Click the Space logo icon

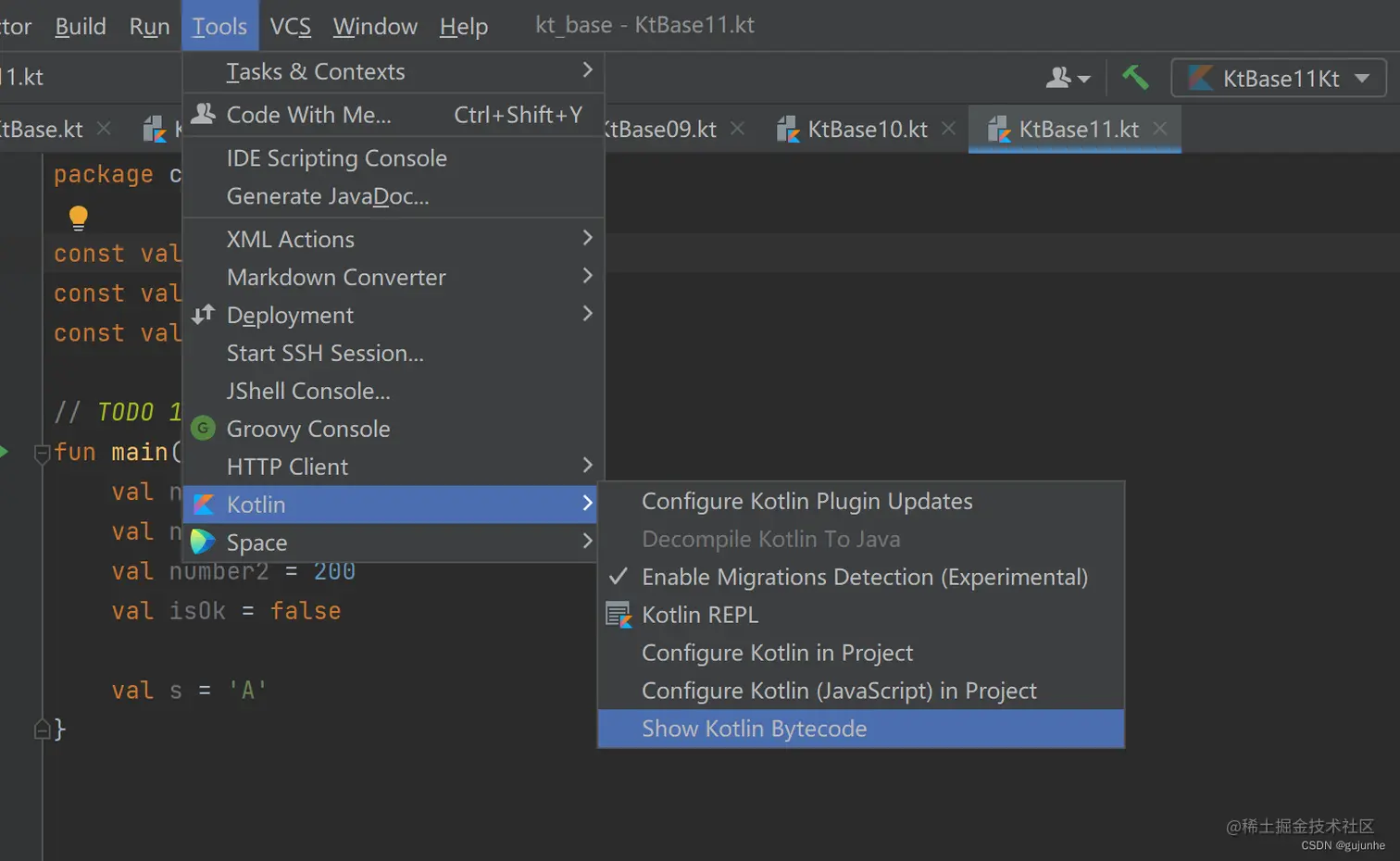pyautogui.click(x=203, y=542)
